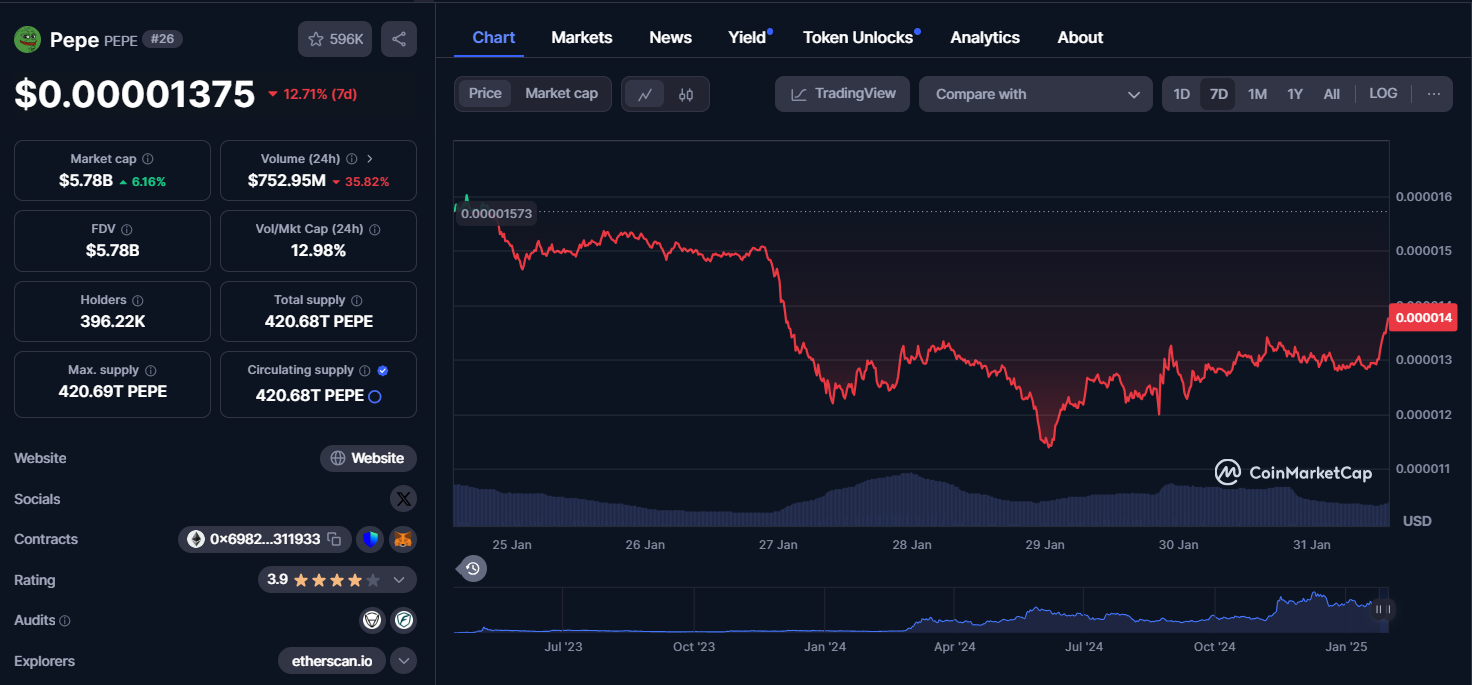Viewport: 1472px width, 685px height.
Task: Open the Analytics tab
Action: [985, 38]
